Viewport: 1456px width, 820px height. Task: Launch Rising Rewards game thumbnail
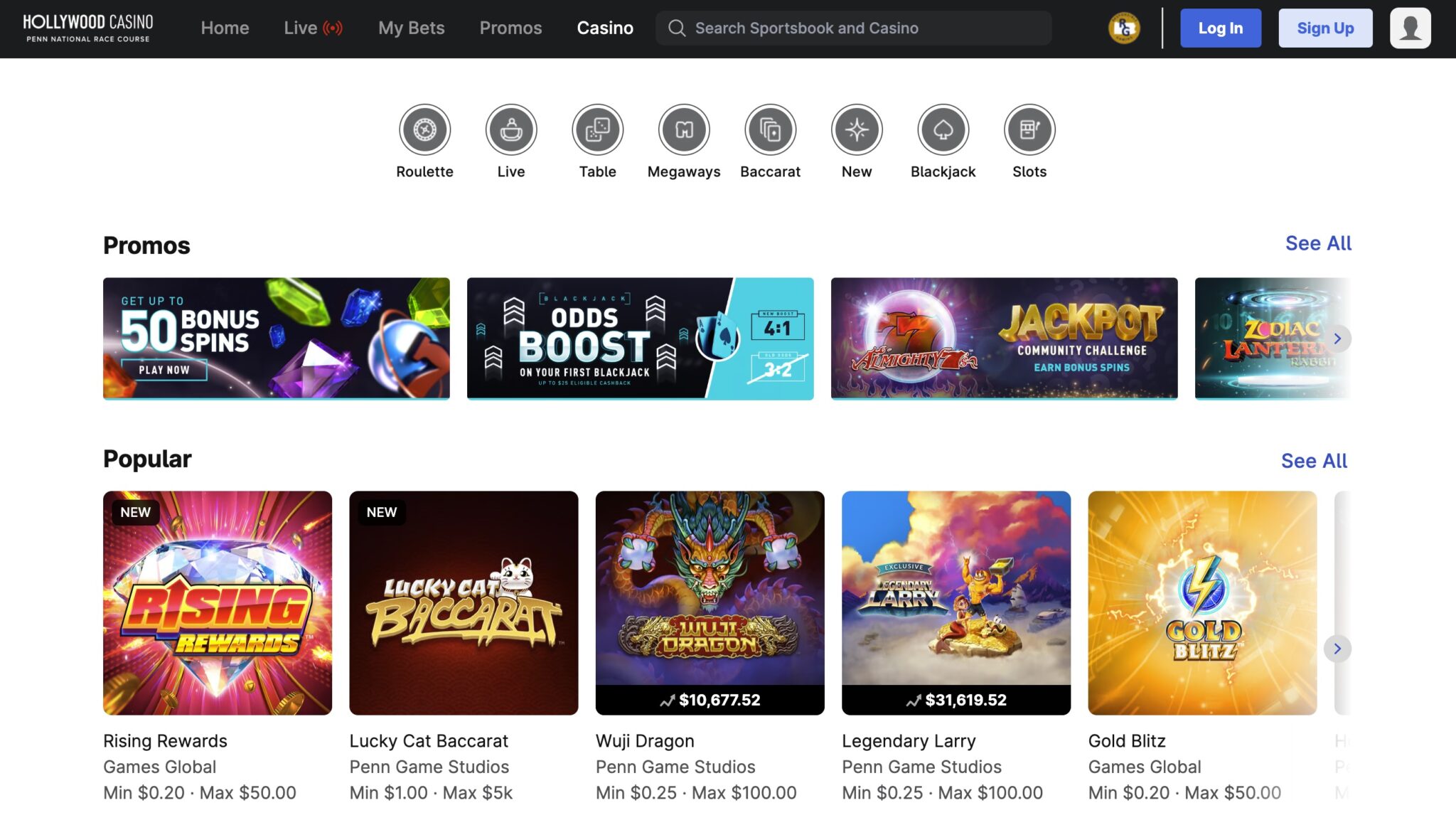click(x=218, y=603)
